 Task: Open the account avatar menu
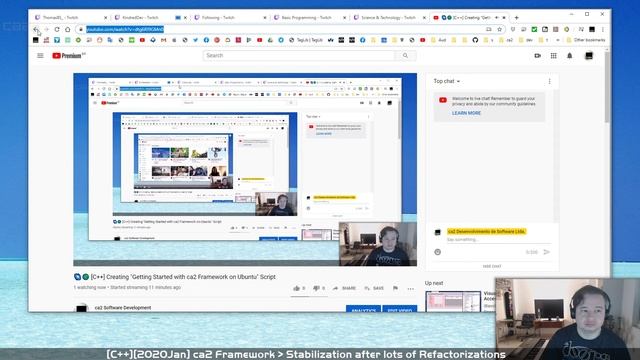(589, 56)
